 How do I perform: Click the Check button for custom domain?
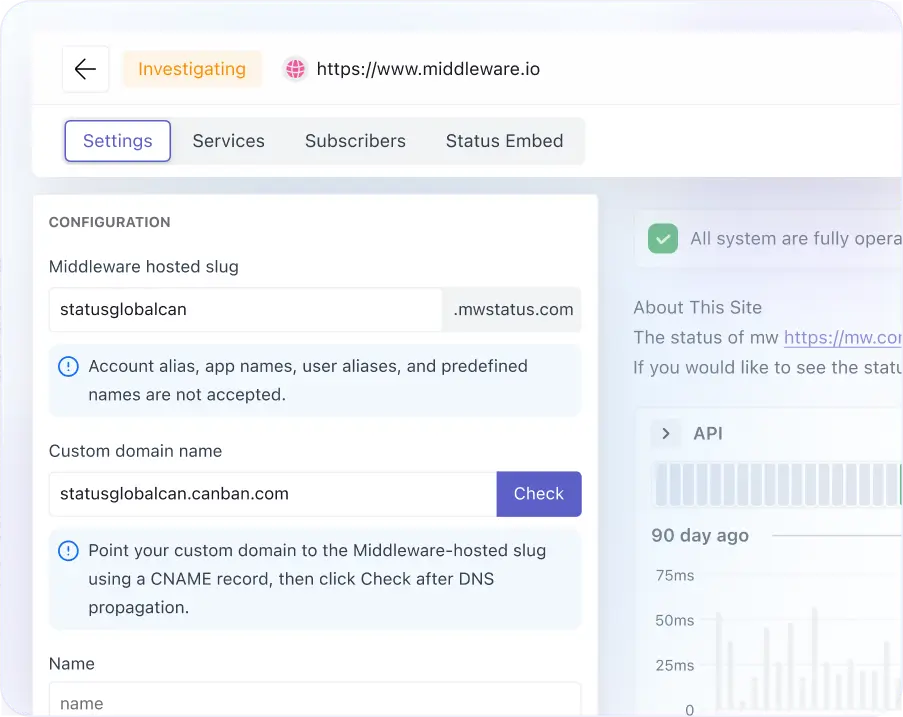[x=538, y=494]
